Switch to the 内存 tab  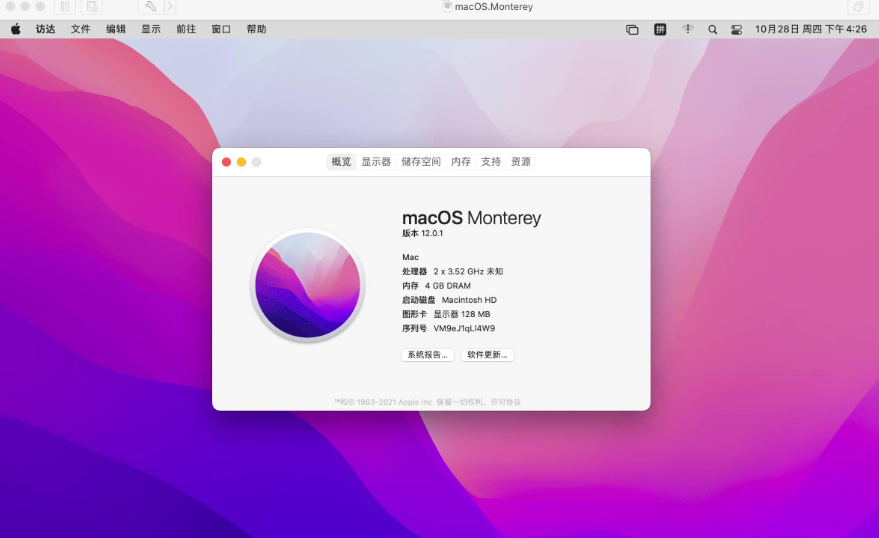coord(461,162)
